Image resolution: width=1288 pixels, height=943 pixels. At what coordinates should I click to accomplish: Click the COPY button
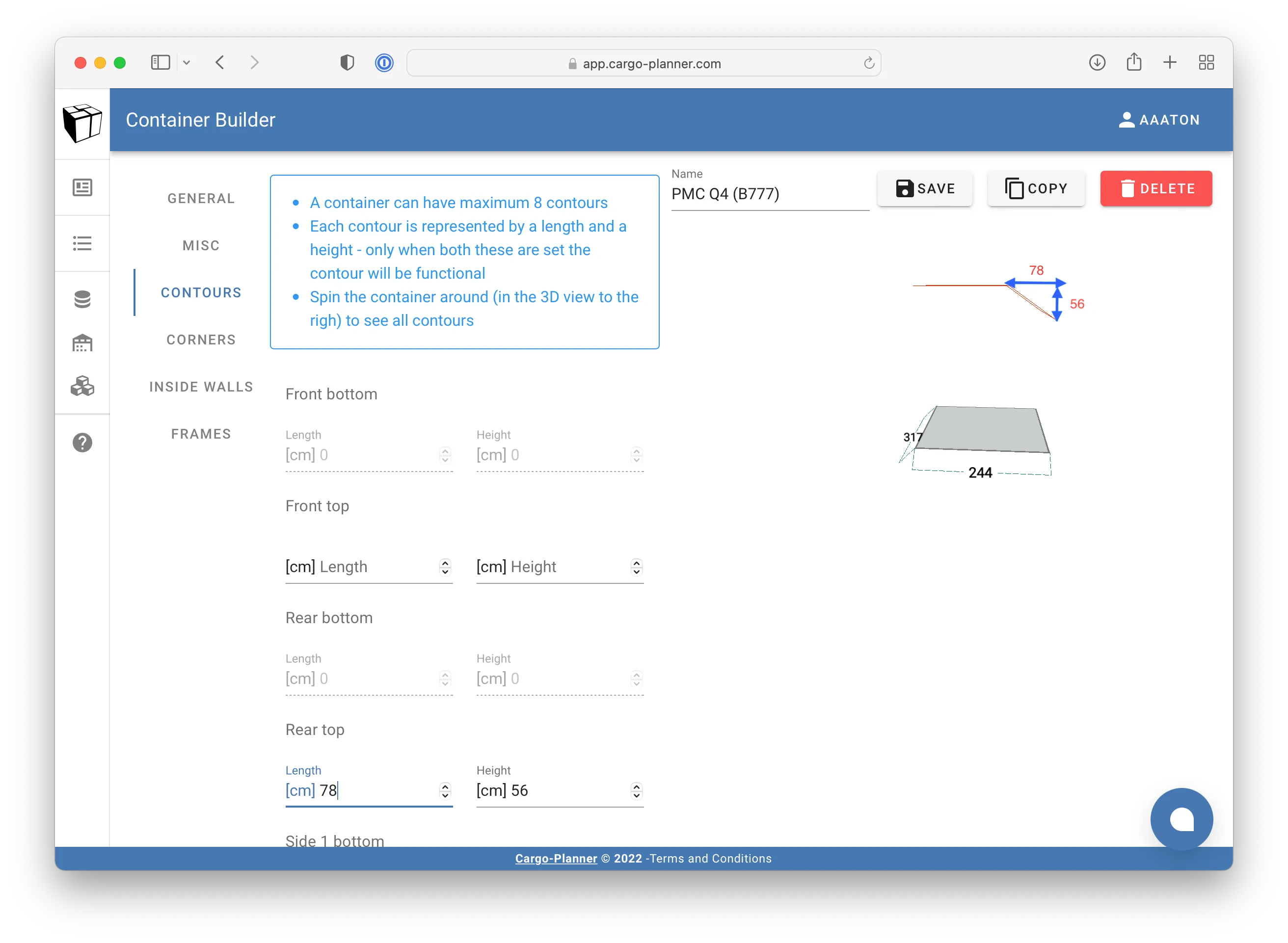[x=1037, y=188]
